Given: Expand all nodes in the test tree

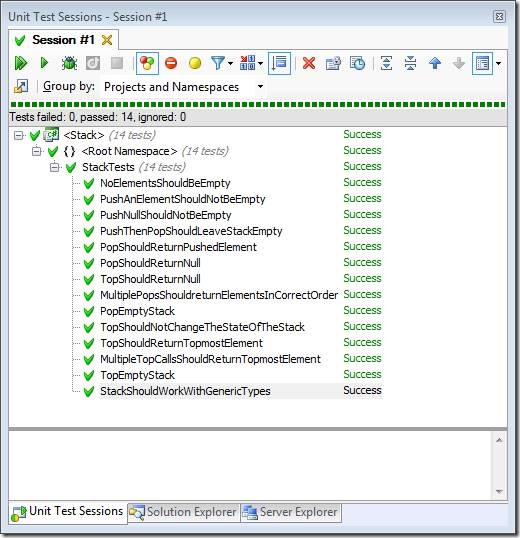Looking at the screenshot, I should coord(386,63).
